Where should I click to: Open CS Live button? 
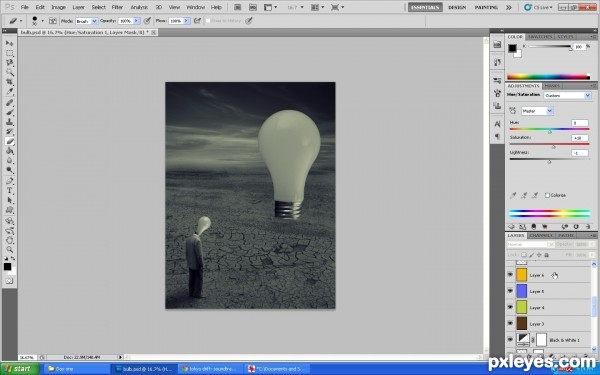(x=538, y=7)
